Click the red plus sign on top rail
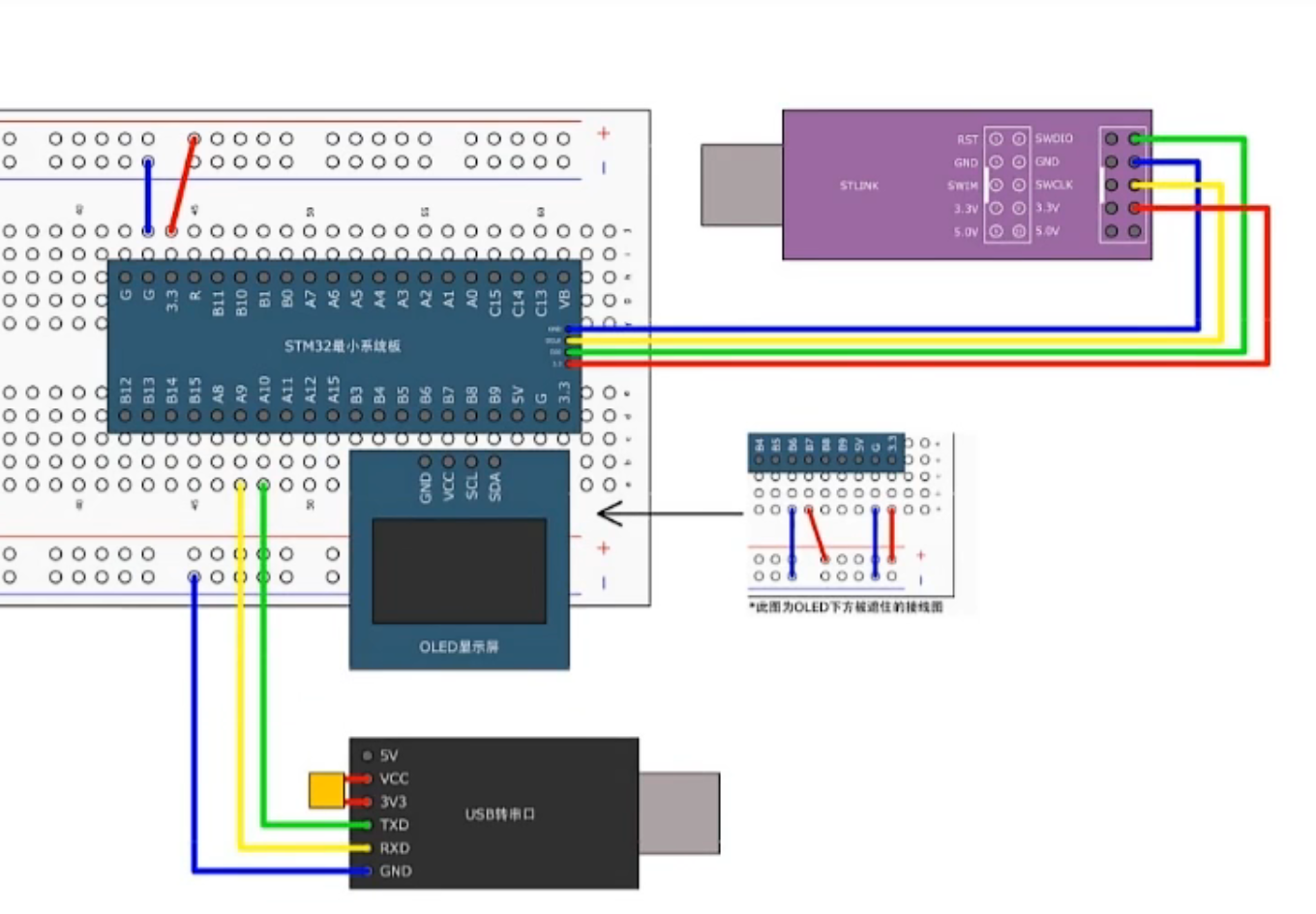The width and height of the screenshot is (1316, 914). click(604, 133)
